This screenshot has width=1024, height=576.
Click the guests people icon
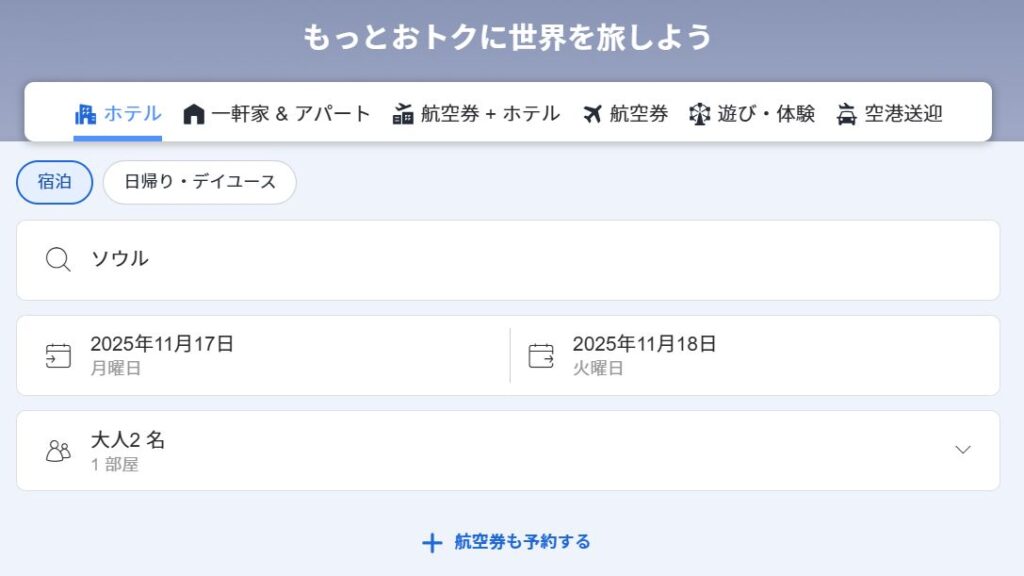tap(58, 451)
